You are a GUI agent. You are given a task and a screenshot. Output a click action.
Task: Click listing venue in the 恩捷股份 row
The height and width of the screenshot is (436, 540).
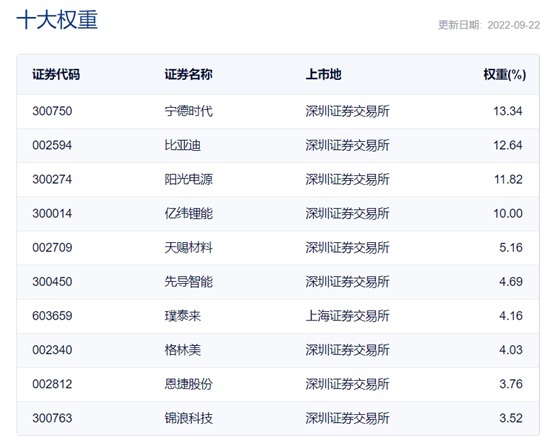pos(347,384)
